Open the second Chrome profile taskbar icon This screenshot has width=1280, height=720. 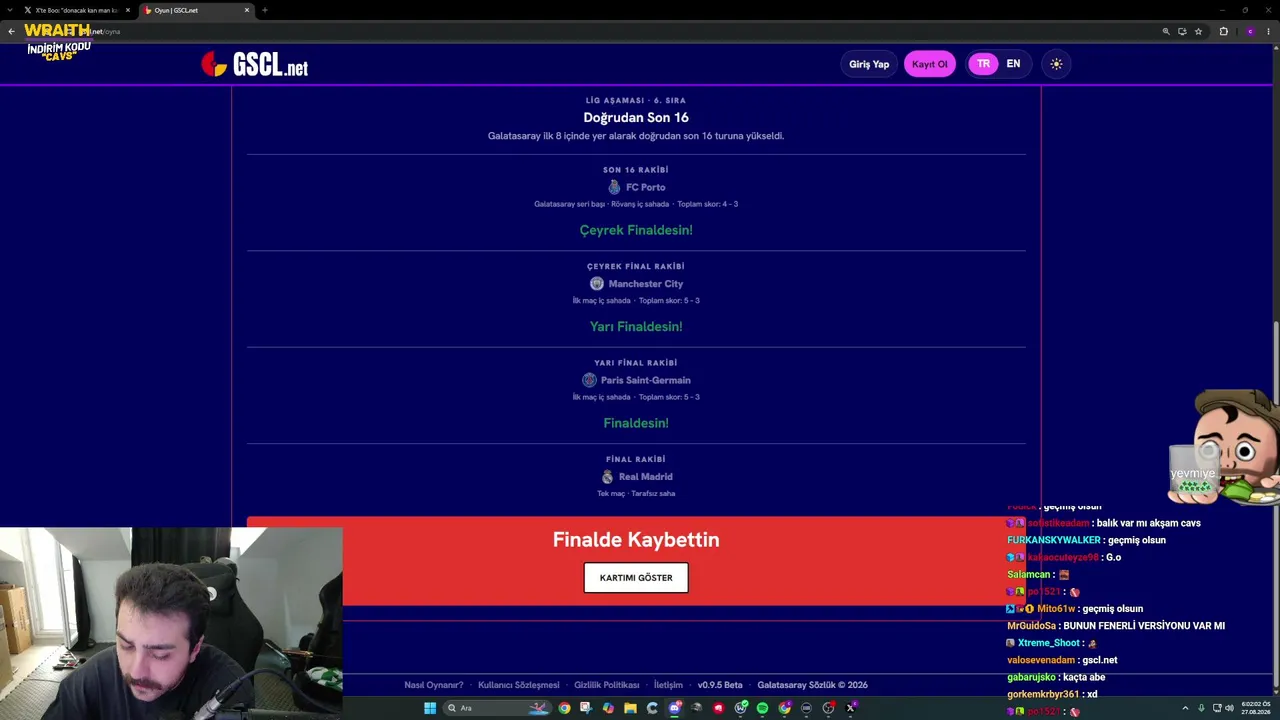784,708
